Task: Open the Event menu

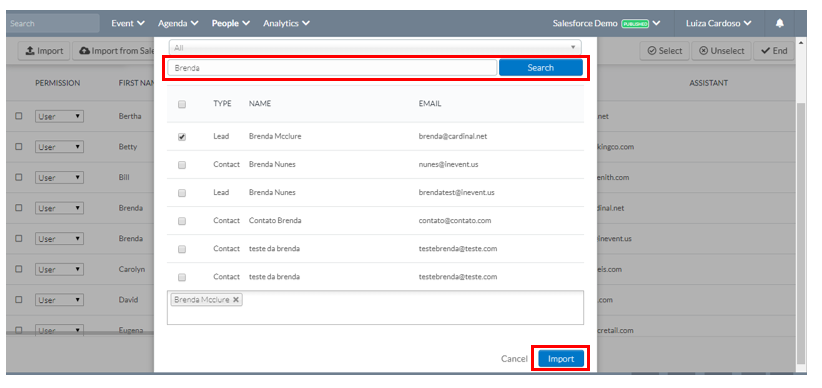Action: [x=128, y=23]
